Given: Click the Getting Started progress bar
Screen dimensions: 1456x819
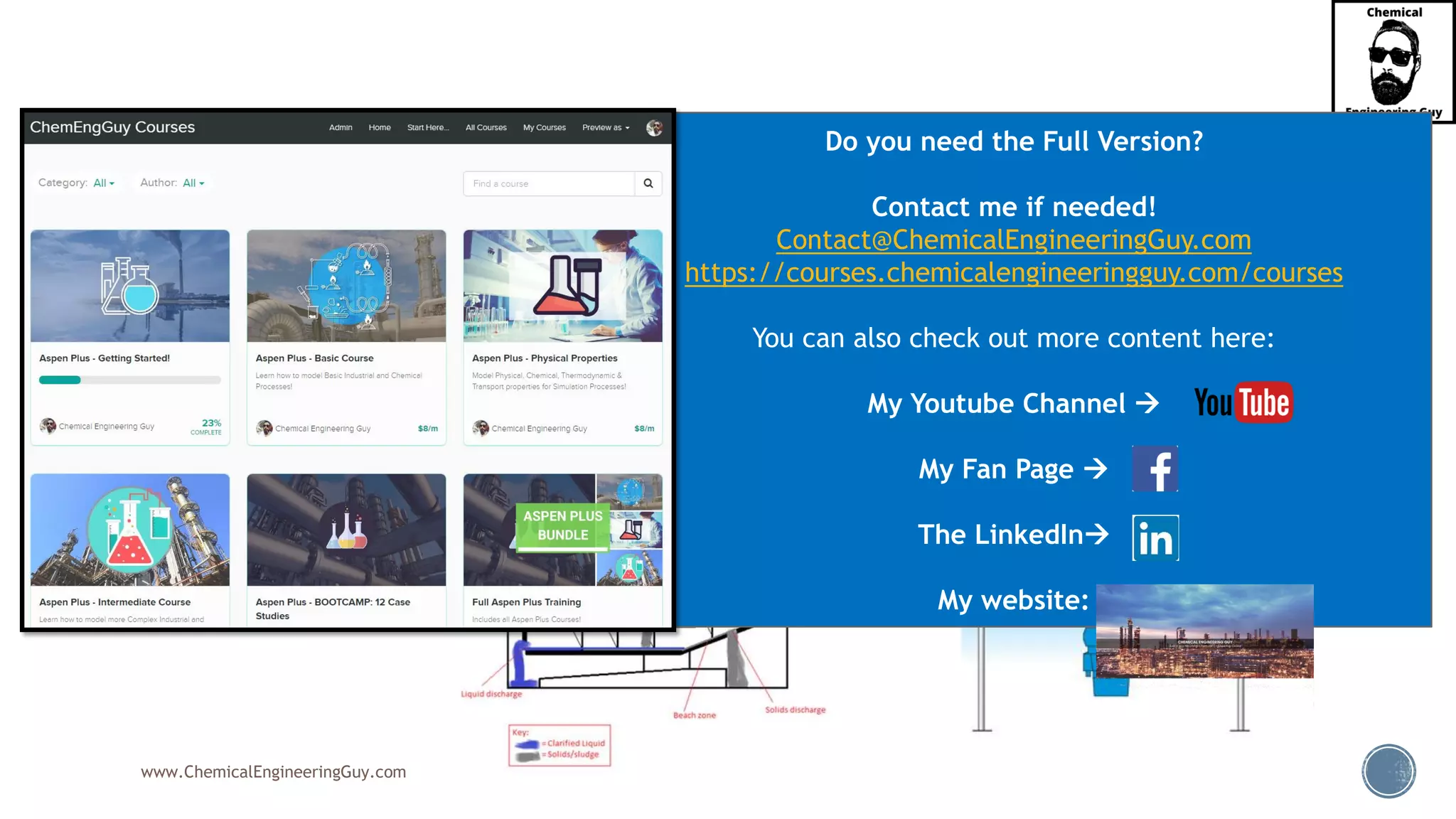Looking at the screenshot, I should [129, 380].
